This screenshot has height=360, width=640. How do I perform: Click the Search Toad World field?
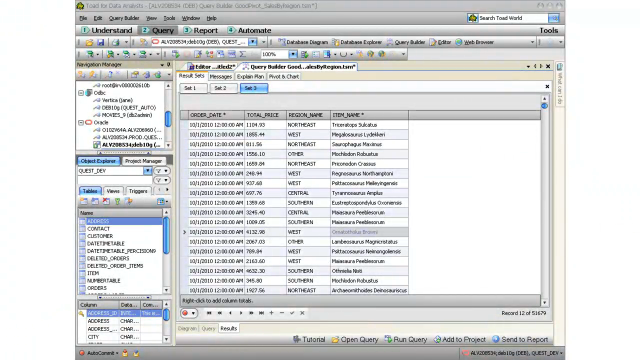(513, 18)
